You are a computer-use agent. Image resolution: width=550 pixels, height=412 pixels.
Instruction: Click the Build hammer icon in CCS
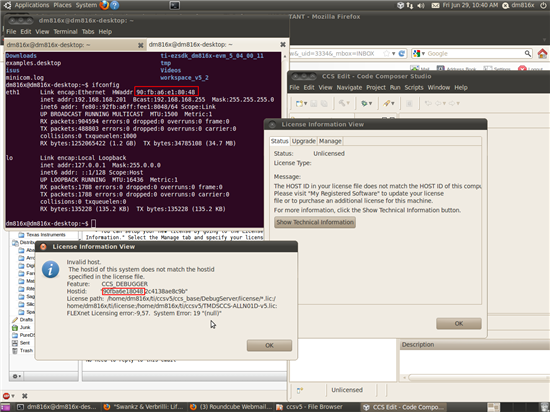[342, 103]
